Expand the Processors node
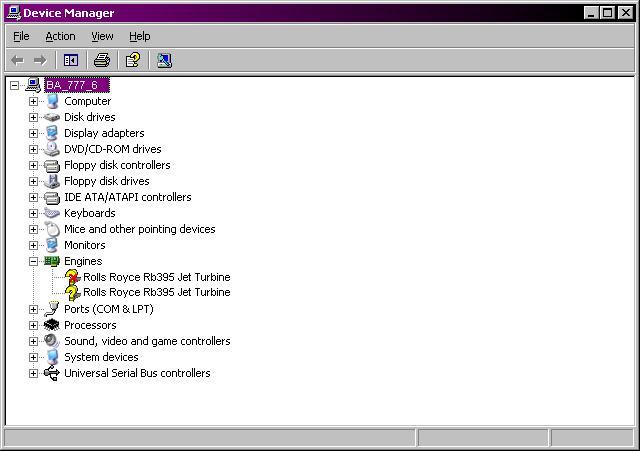Viewport: 640px width, 453px height. pos(33,325)
